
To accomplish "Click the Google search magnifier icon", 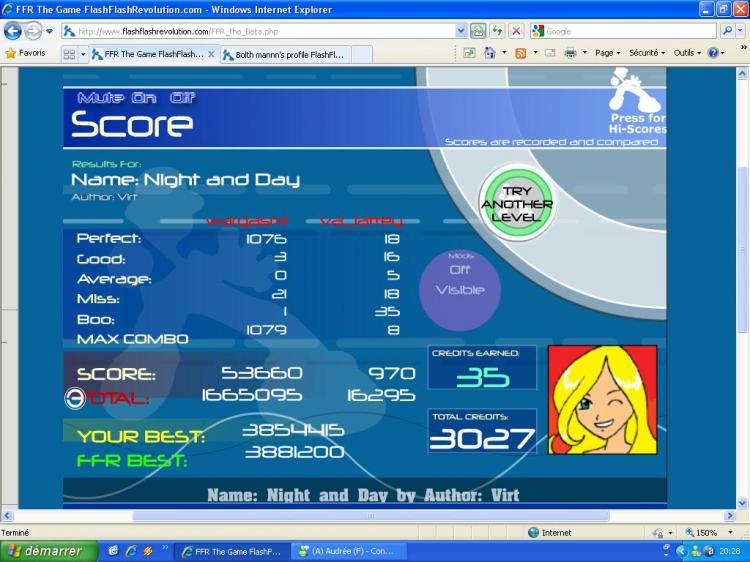I will point(727,31).
